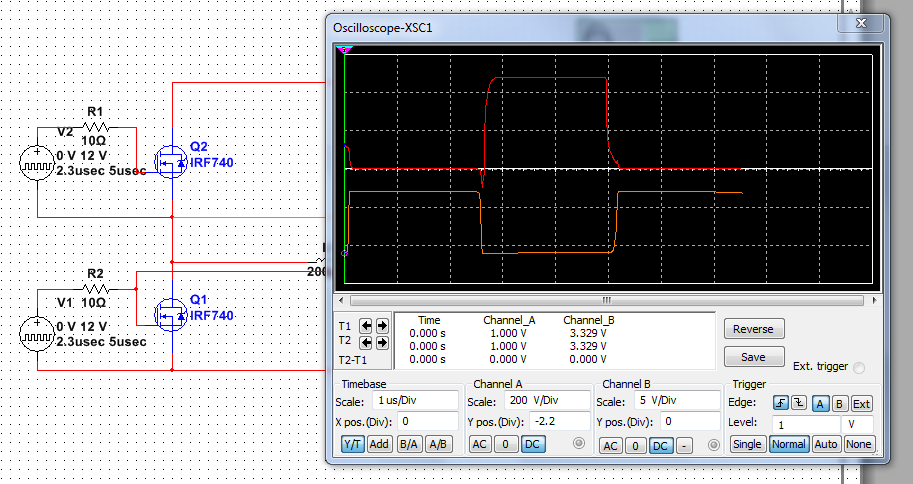Click Channel B connection indicator circle
The image size is (913, 484).
[714, 445]
